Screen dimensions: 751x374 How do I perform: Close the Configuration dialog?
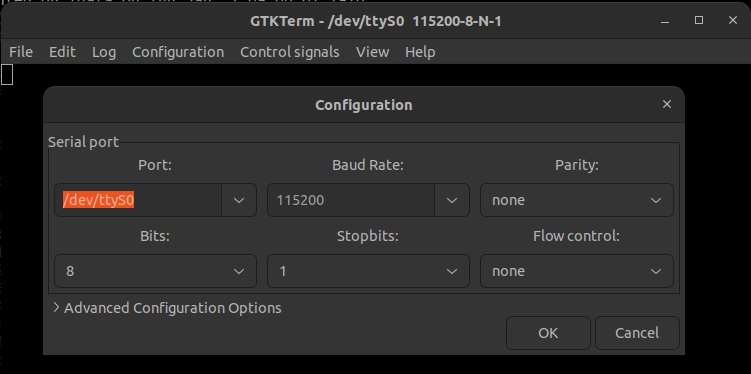point(667,104)
